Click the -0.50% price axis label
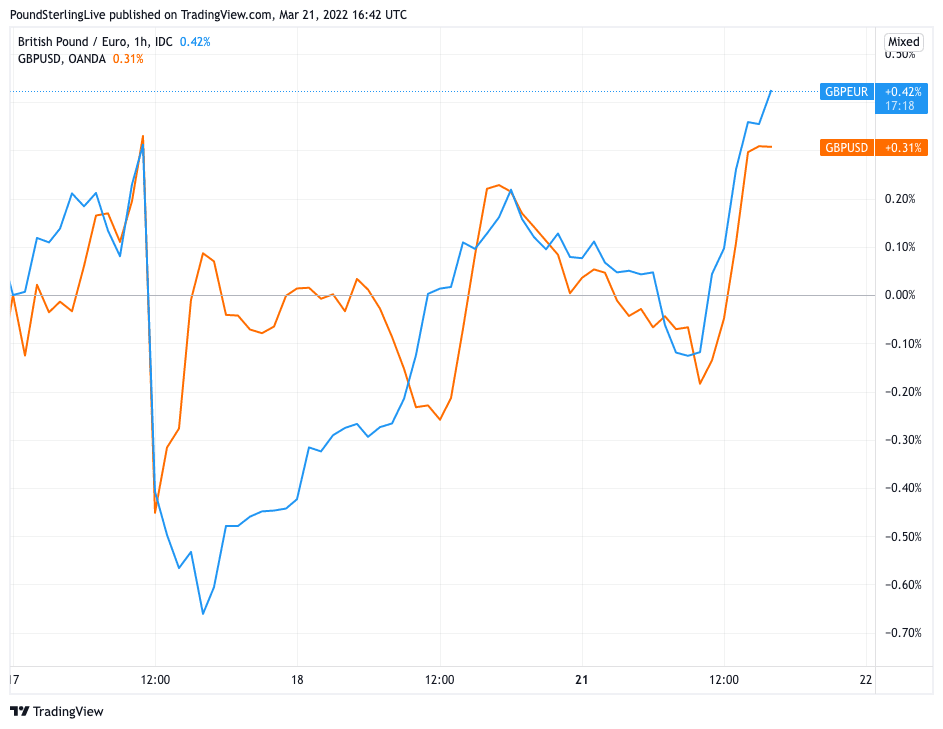Screen dimensions: 943x729 (901, 537)
